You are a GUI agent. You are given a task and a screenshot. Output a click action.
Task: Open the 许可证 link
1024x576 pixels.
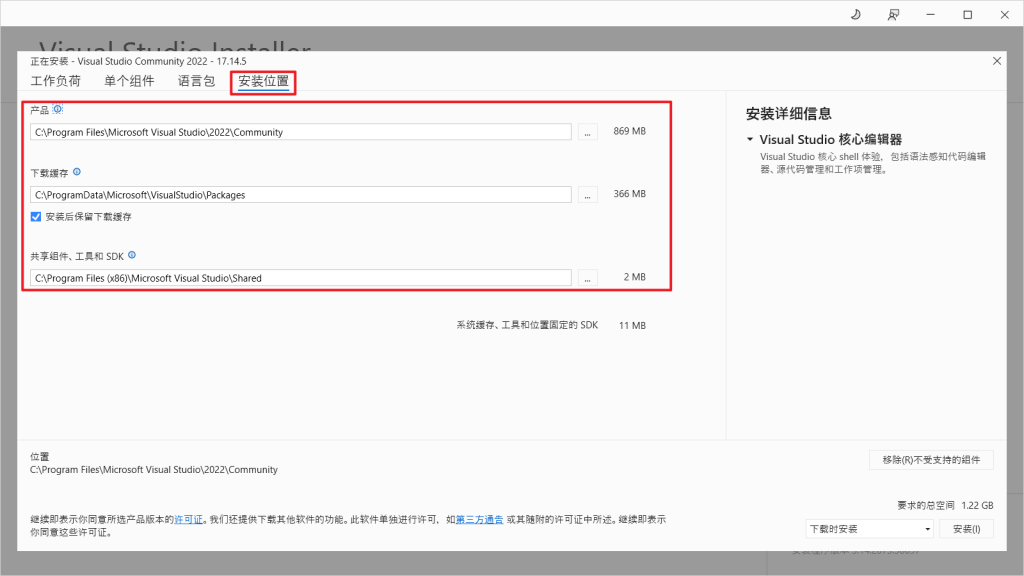(188, 520)
